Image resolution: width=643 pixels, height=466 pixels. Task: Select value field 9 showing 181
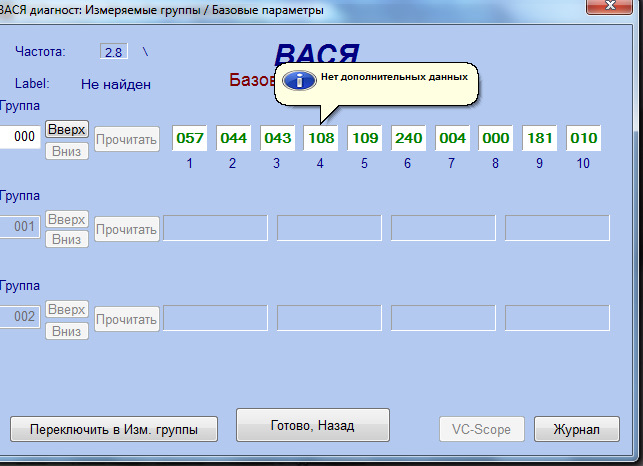point(539,138)
